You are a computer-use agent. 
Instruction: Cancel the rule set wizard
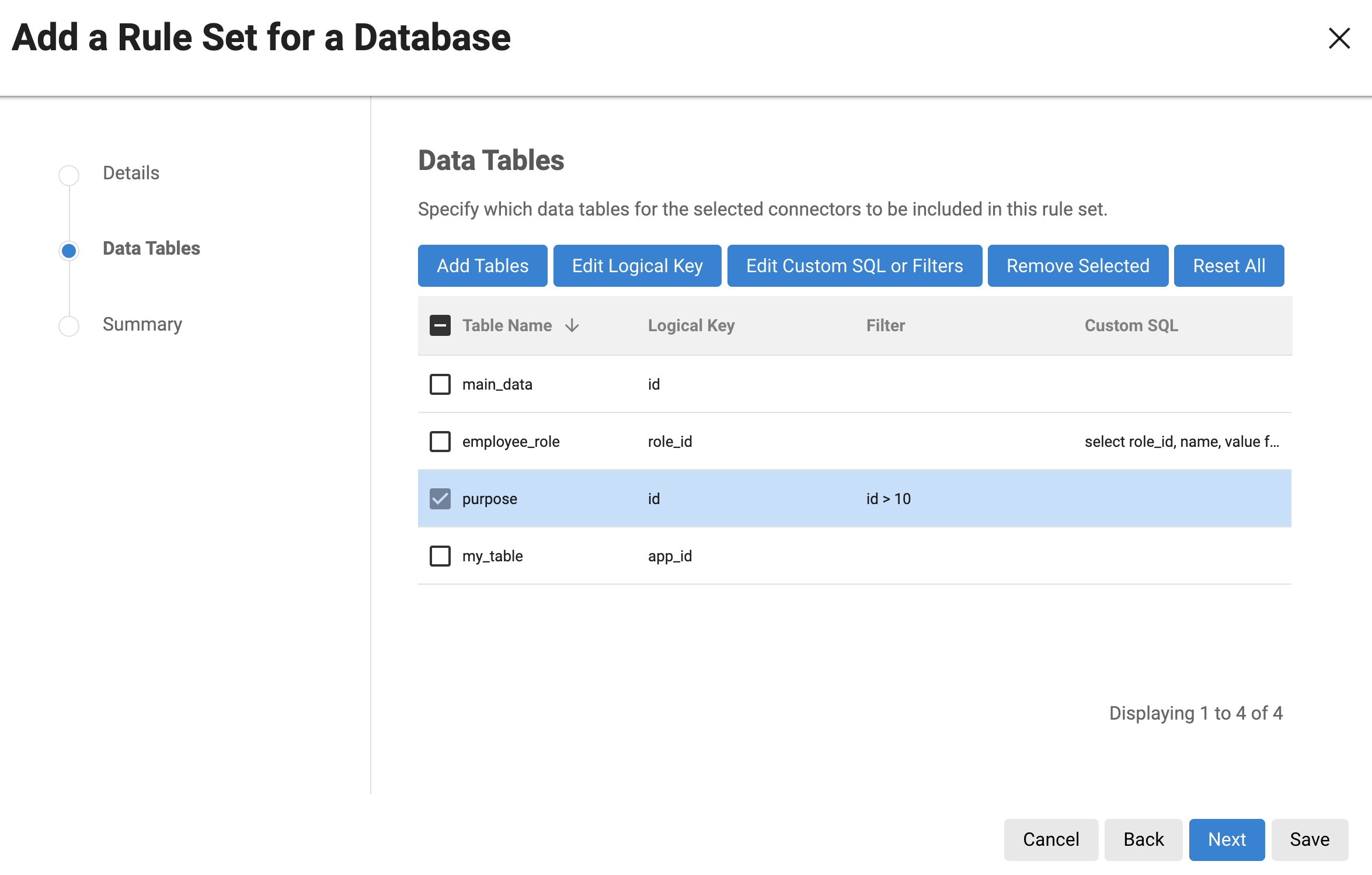pyautogui.click(x=1050, y=839)
